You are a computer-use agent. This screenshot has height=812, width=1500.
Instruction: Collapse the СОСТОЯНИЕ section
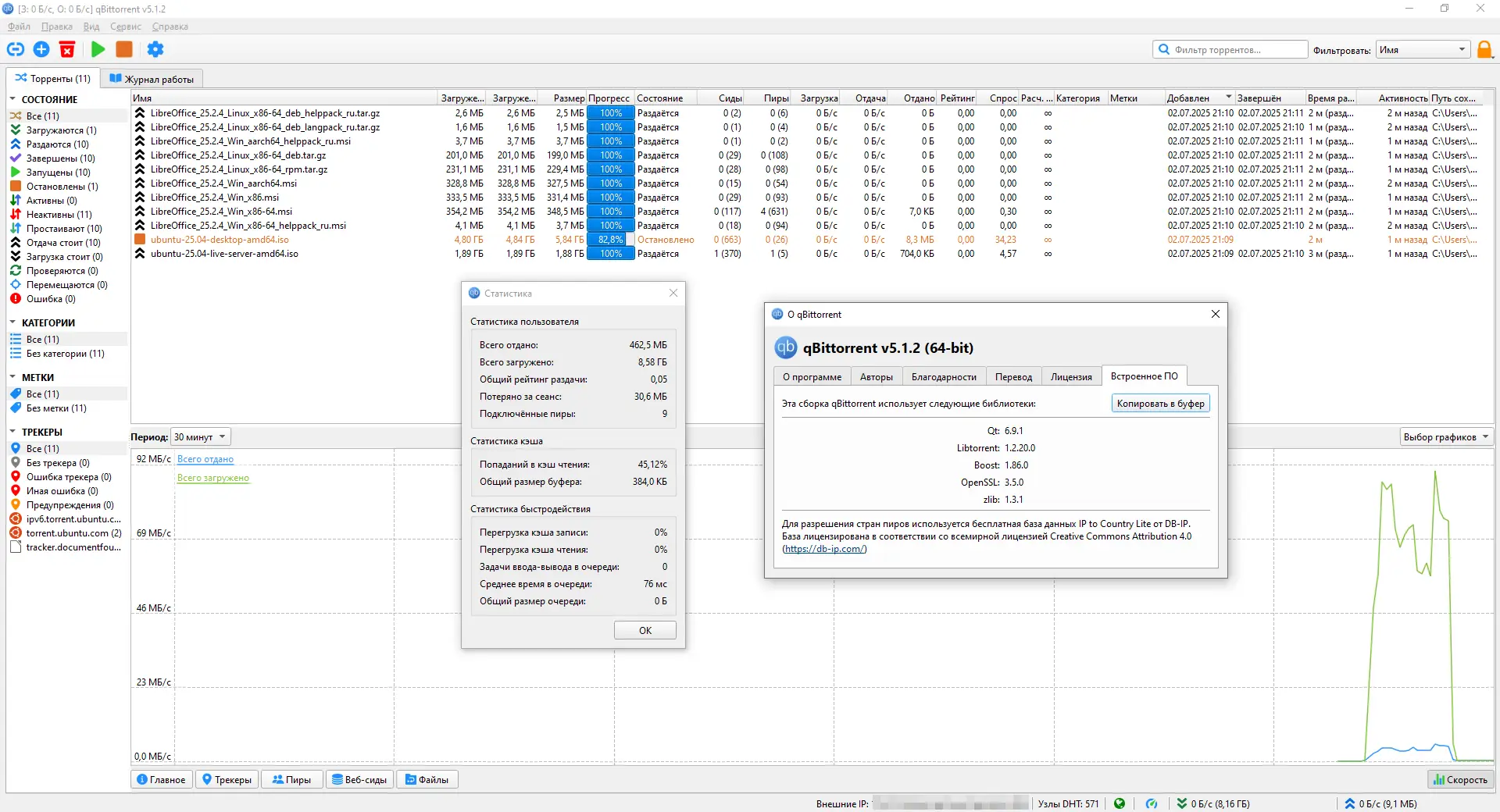pos(12,99)
